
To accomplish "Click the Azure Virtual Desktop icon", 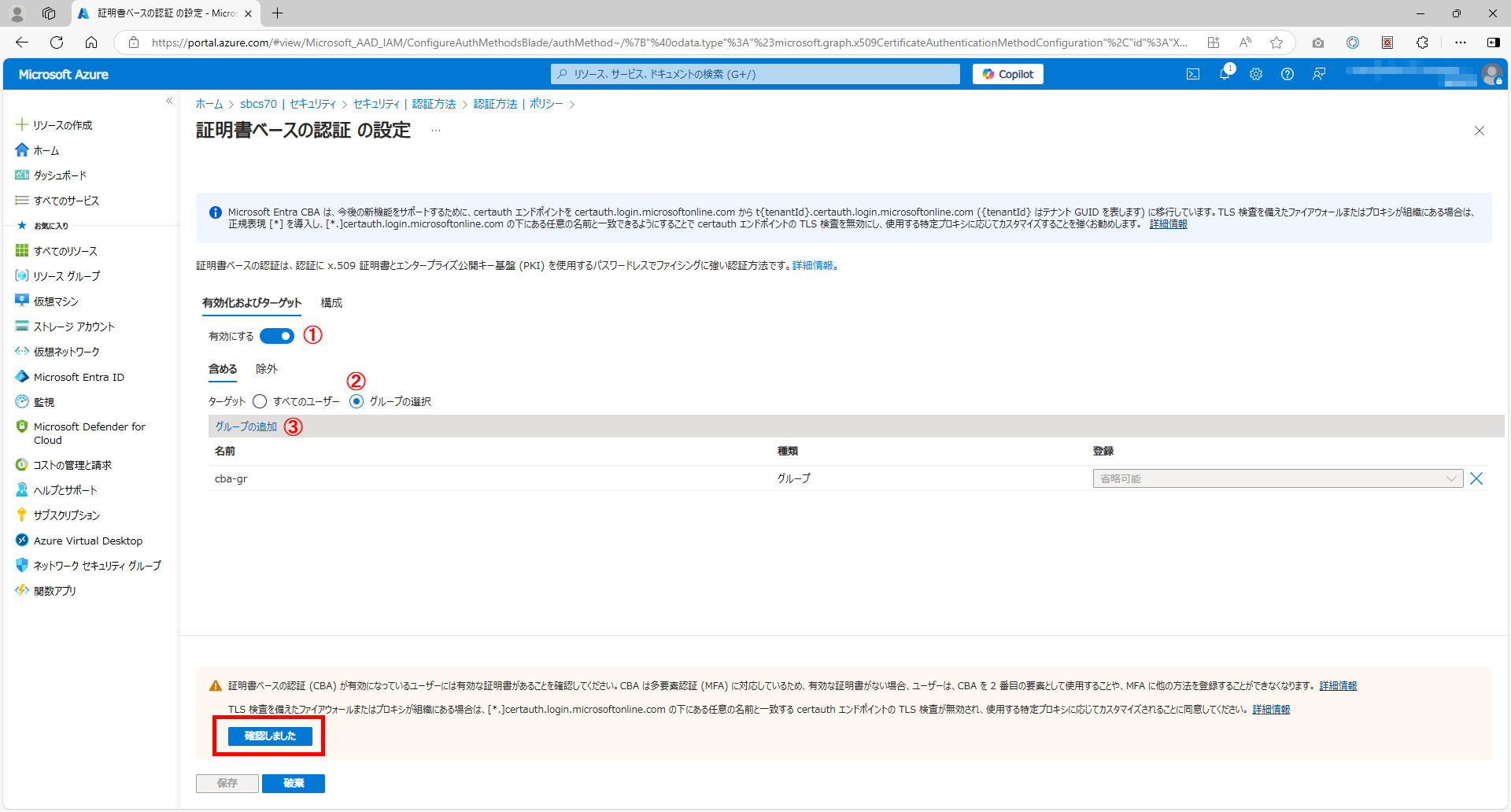I will (x=22, y=540).
